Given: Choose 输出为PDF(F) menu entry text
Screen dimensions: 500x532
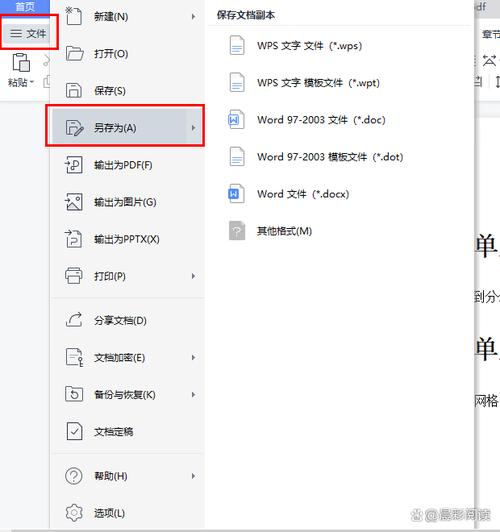Looking at the screenshot, I should pos(123,165).
